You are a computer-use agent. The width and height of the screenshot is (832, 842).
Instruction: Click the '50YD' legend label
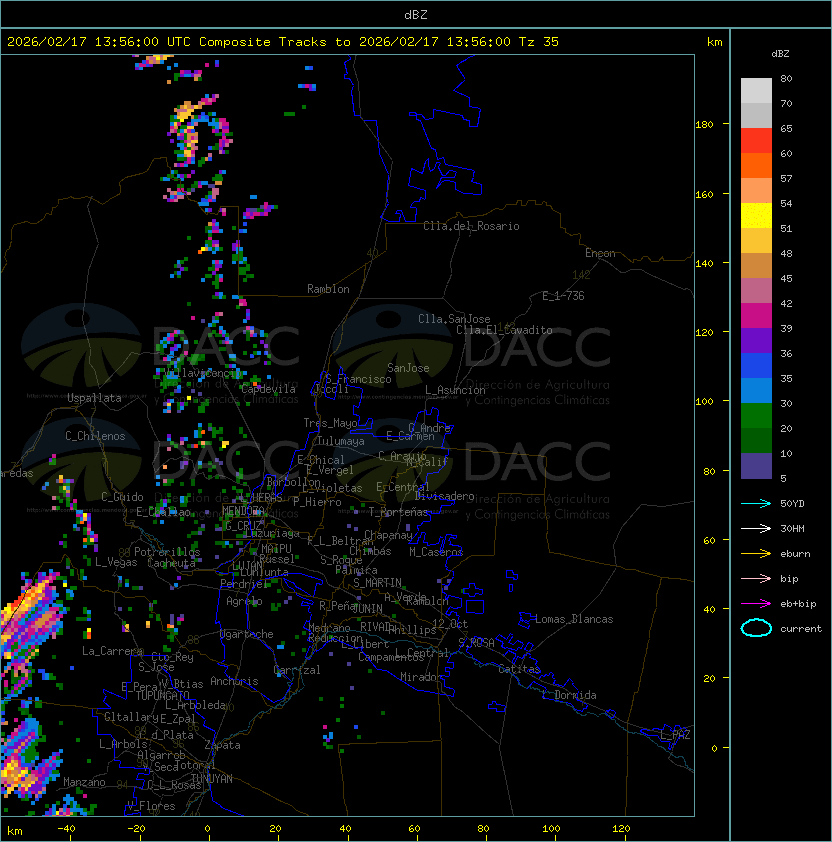792,503
